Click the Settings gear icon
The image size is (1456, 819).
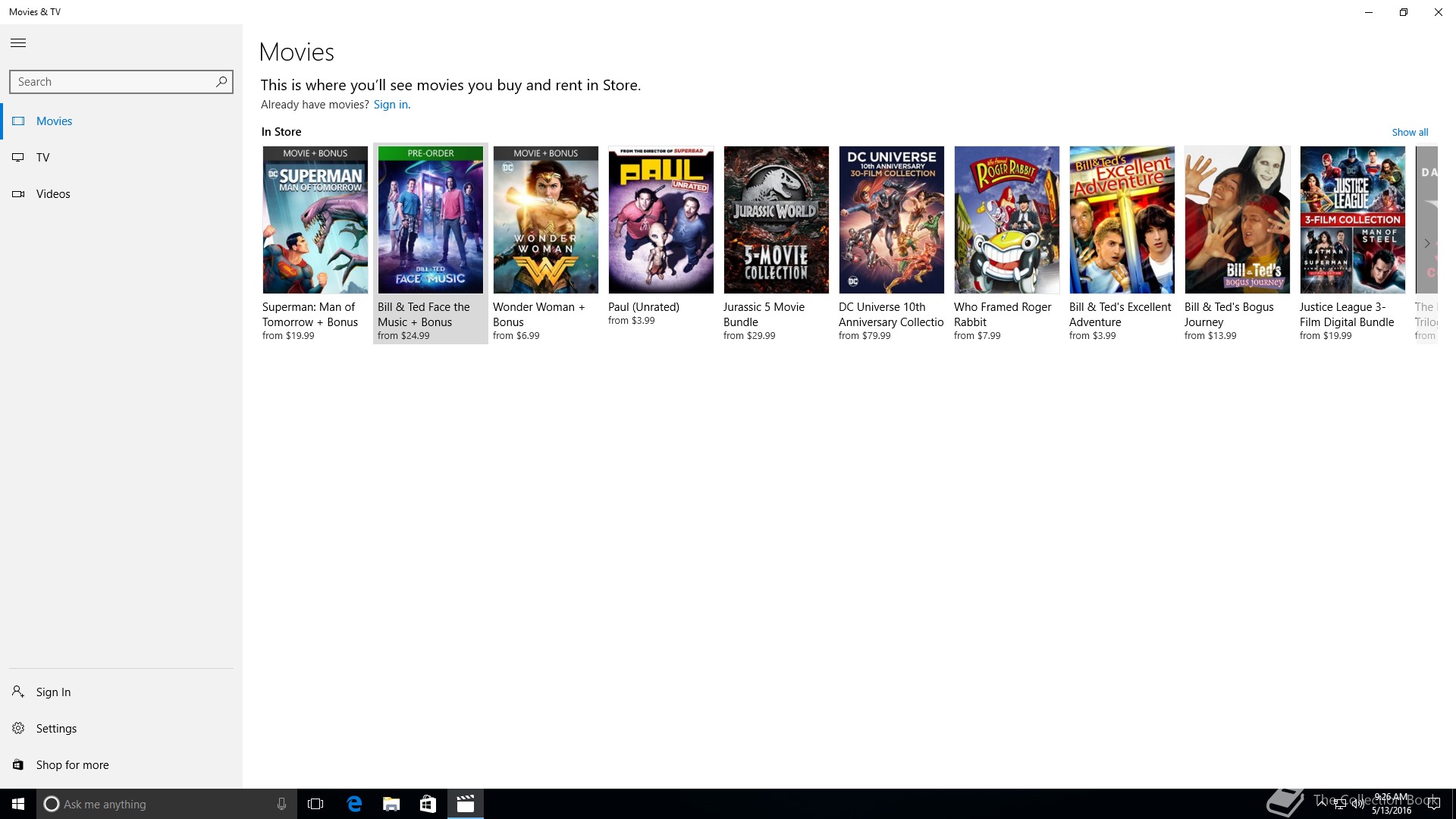click(x=18, y=729)
